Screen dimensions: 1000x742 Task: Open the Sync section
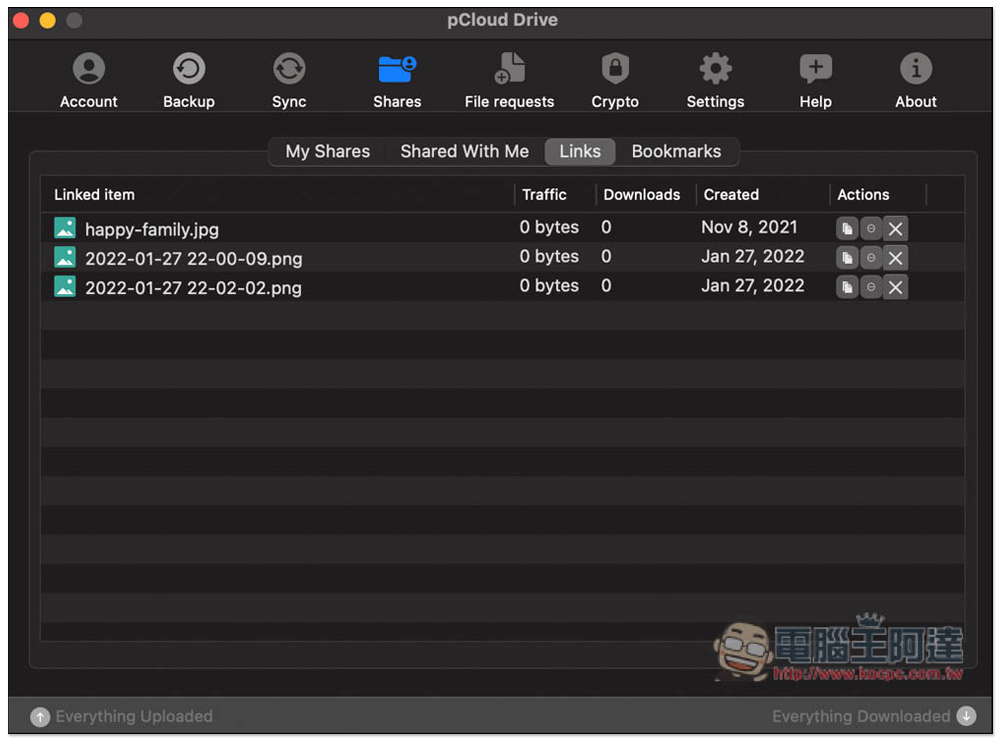289,80
